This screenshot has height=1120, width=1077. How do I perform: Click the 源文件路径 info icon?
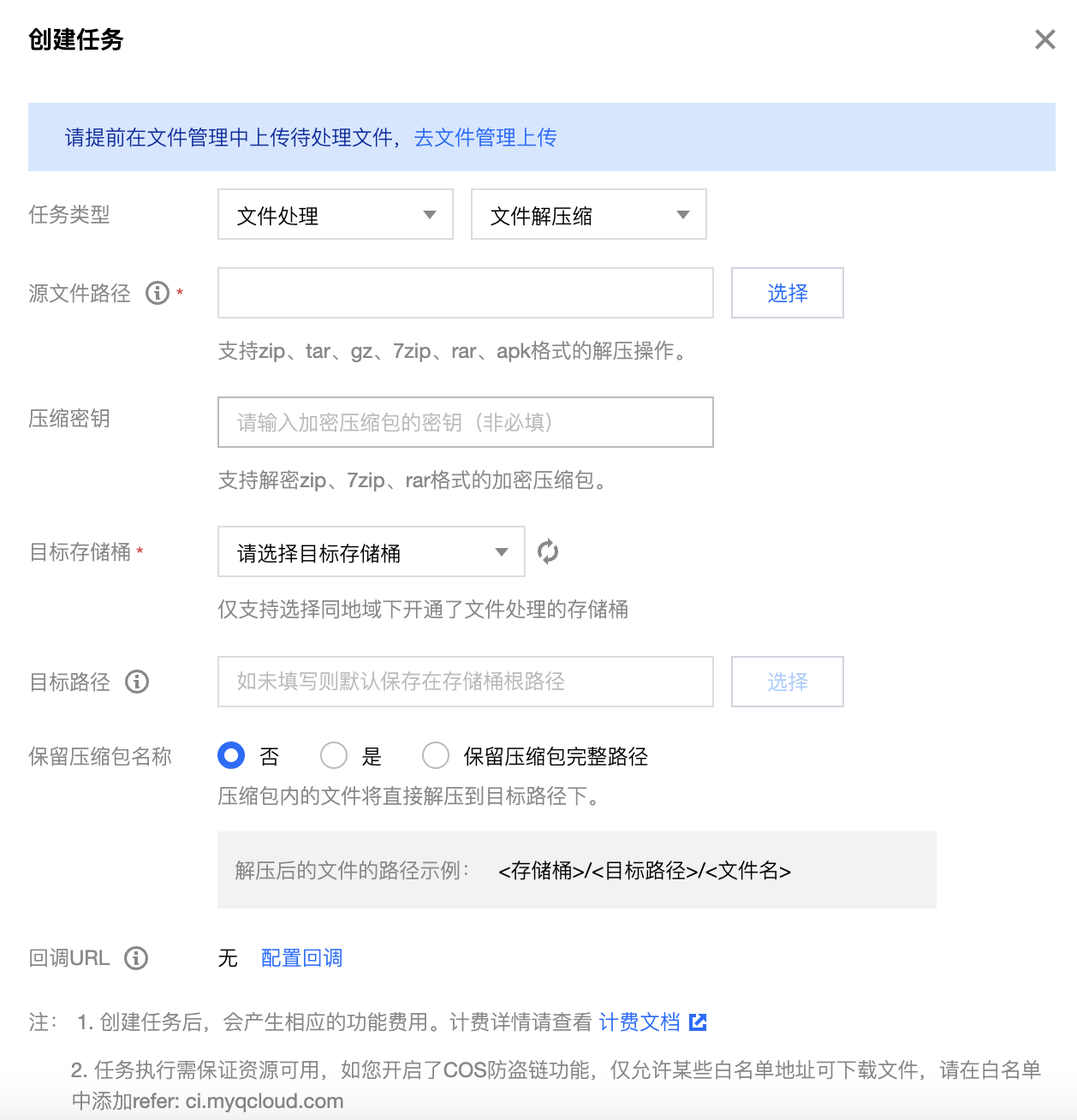click(158, 293)
